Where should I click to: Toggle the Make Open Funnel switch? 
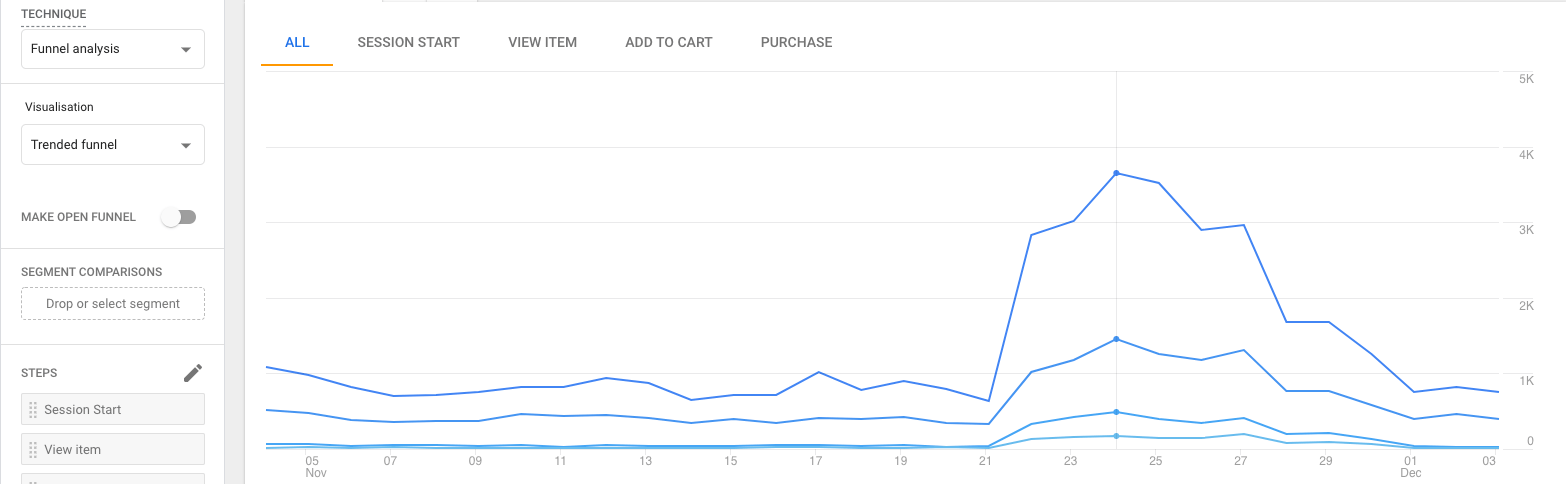180,217
